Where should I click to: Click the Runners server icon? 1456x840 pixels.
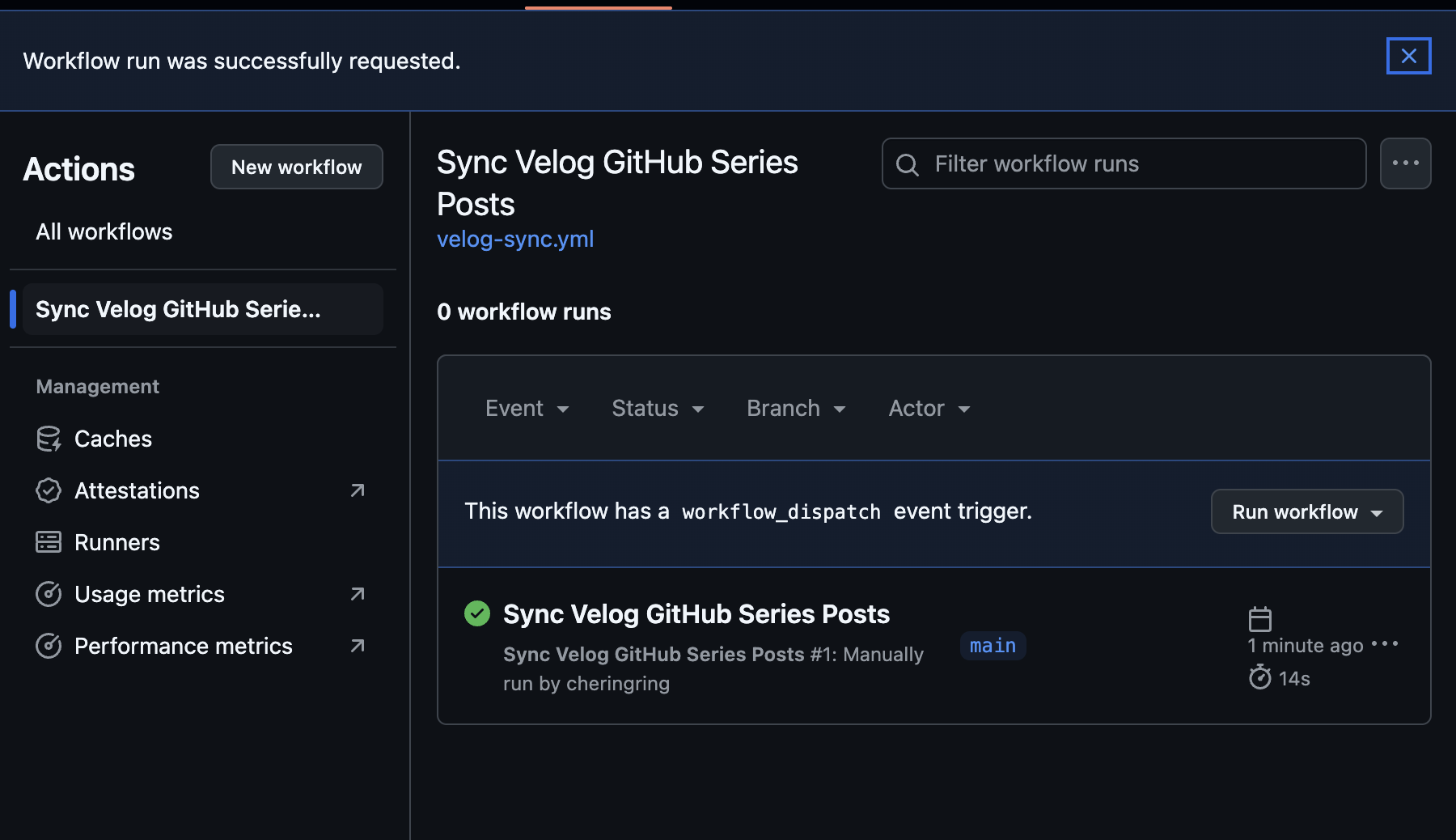tap(49, 542)
